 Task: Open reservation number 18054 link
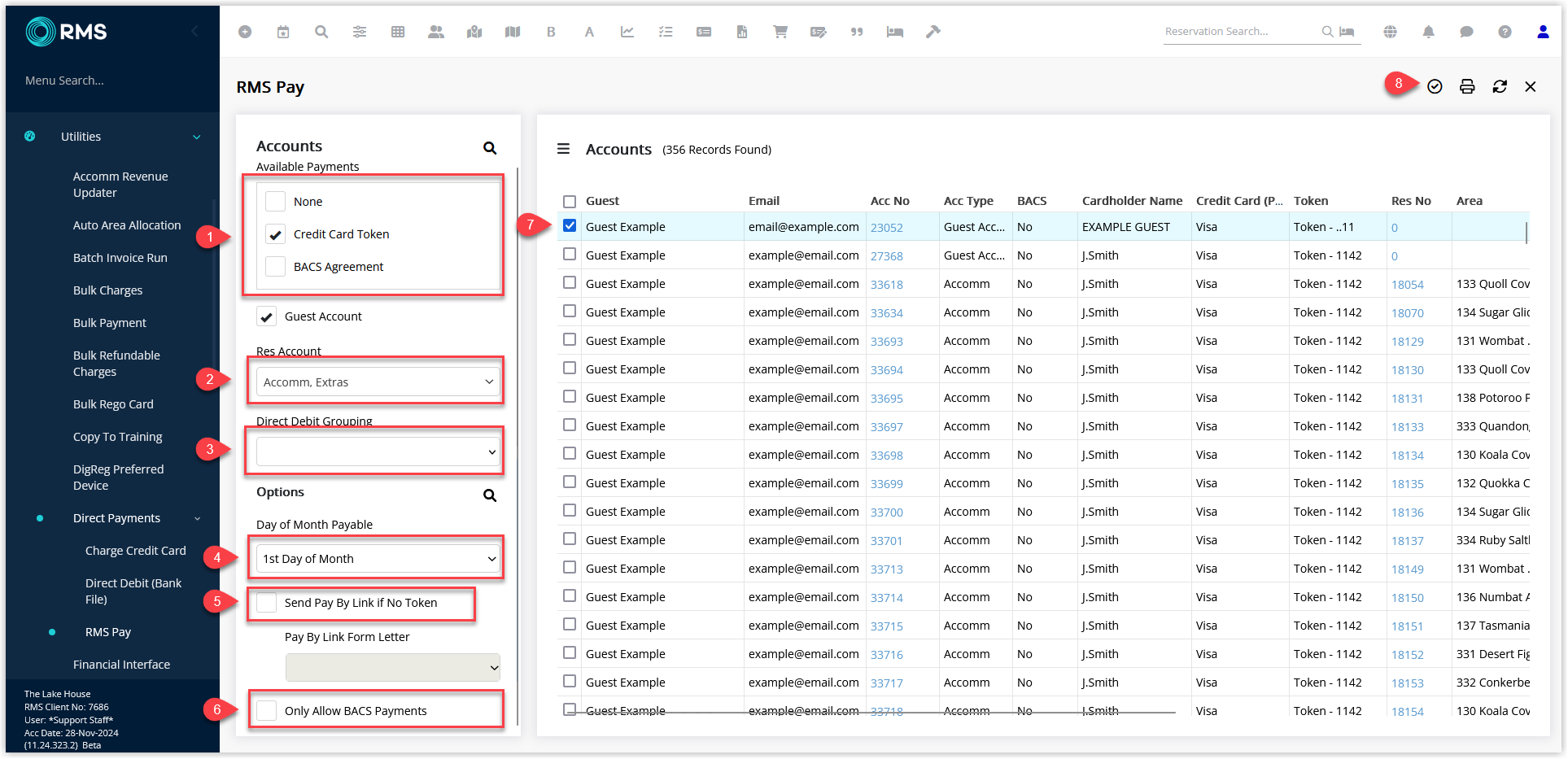(1408, 285)
